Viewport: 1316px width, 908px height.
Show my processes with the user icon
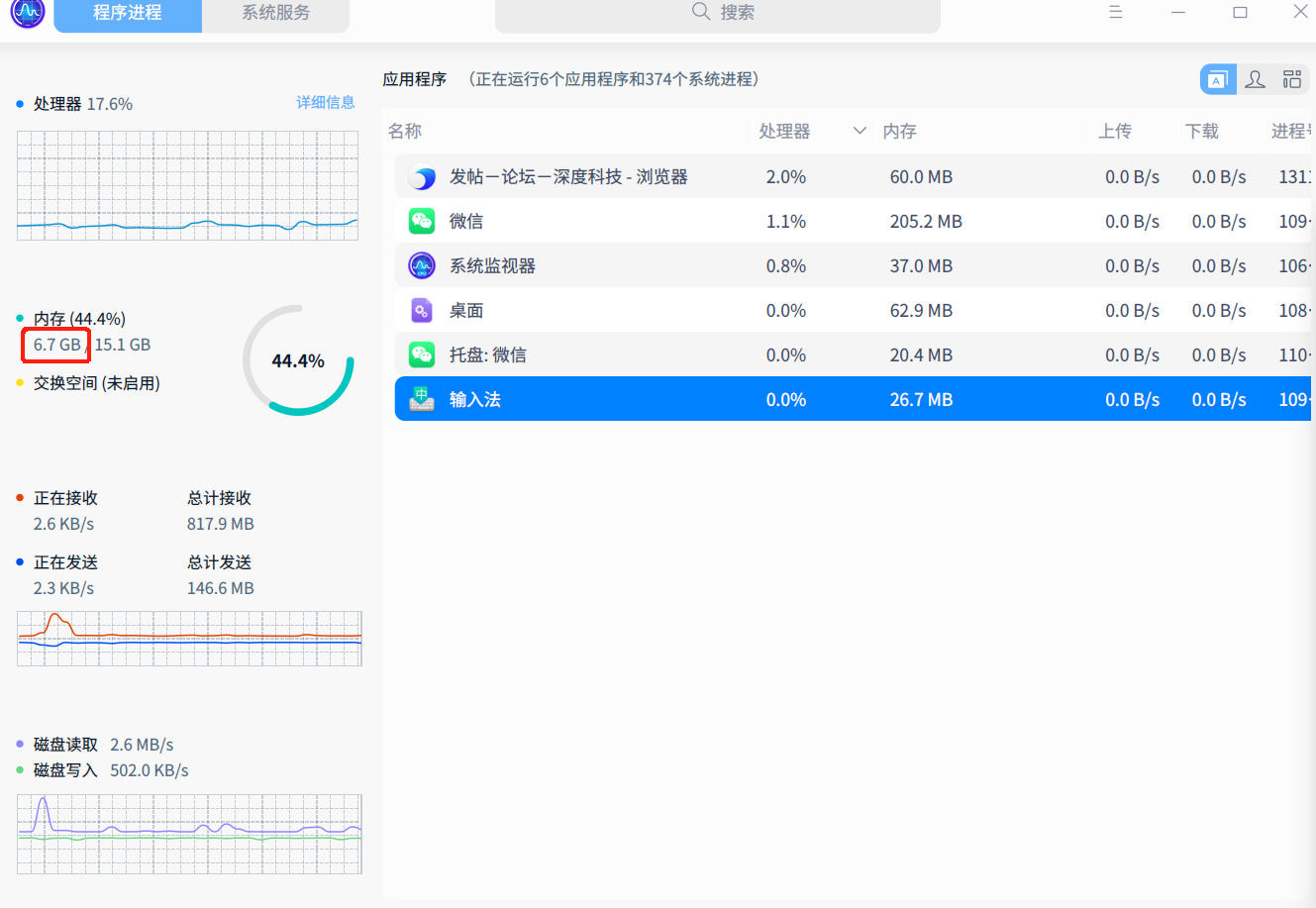tap(1255, 80)
